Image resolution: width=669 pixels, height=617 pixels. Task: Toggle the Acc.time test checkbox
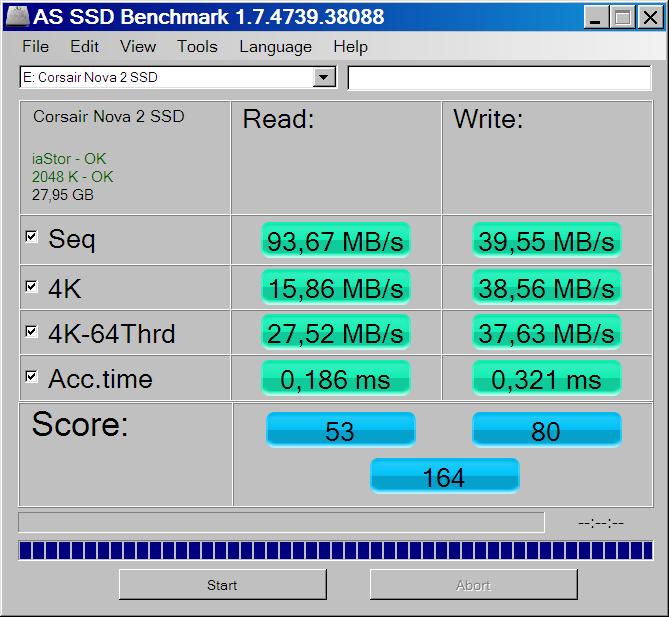pos(32,376)
